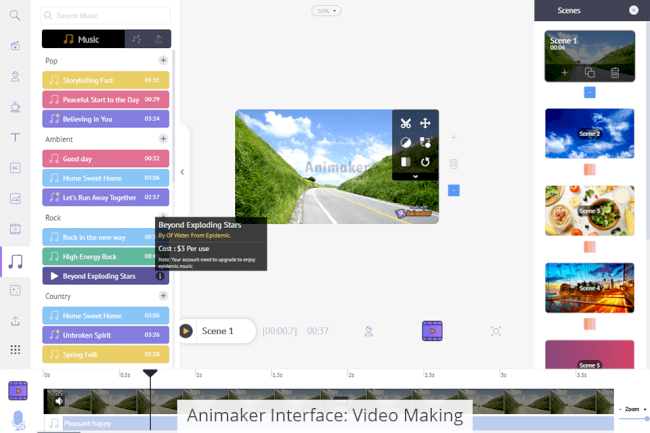Click the blue transition below Scene 1
The image size is (650, 433).
click(589, 92)
